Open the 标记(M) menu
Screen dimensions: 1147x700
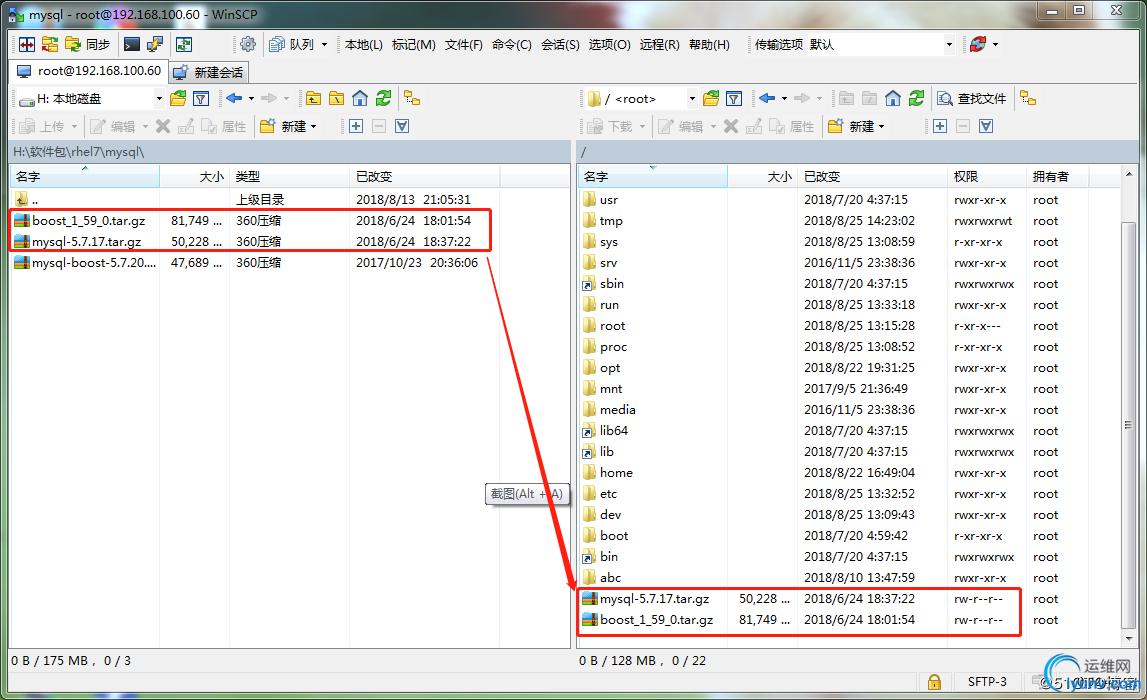[x=413, y=45]
